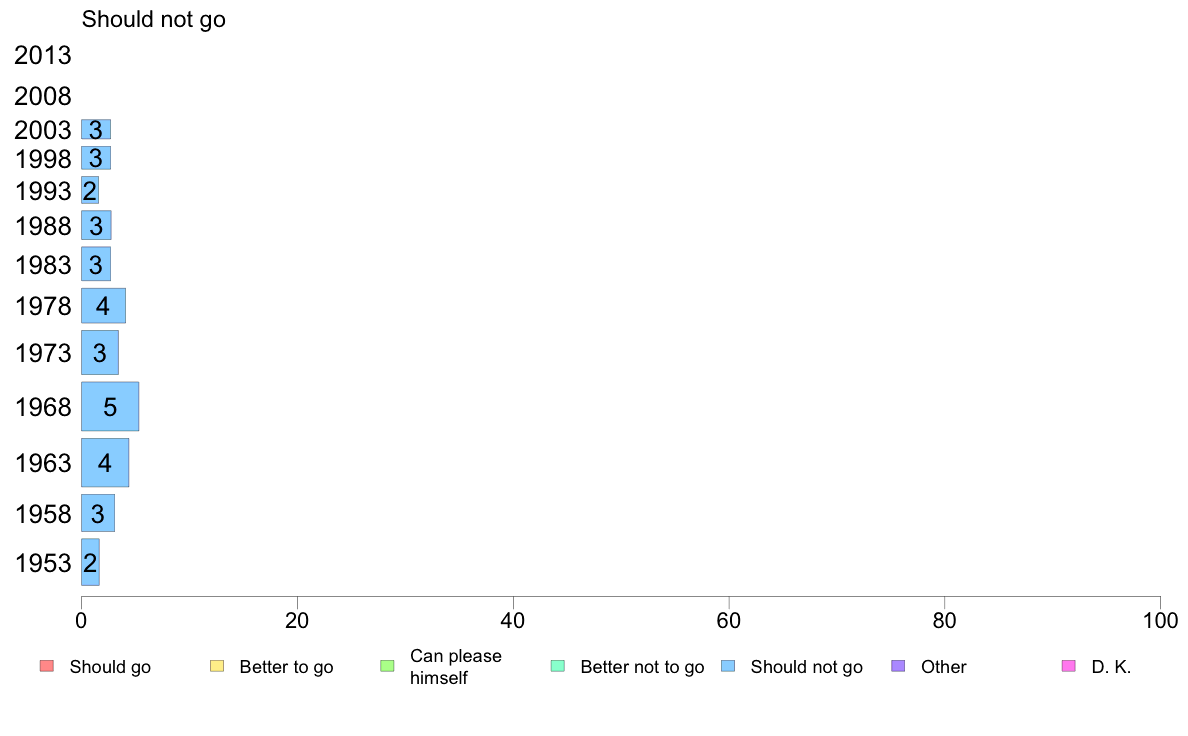Select the 1993 bar showing 2

[x=89, y=190]
